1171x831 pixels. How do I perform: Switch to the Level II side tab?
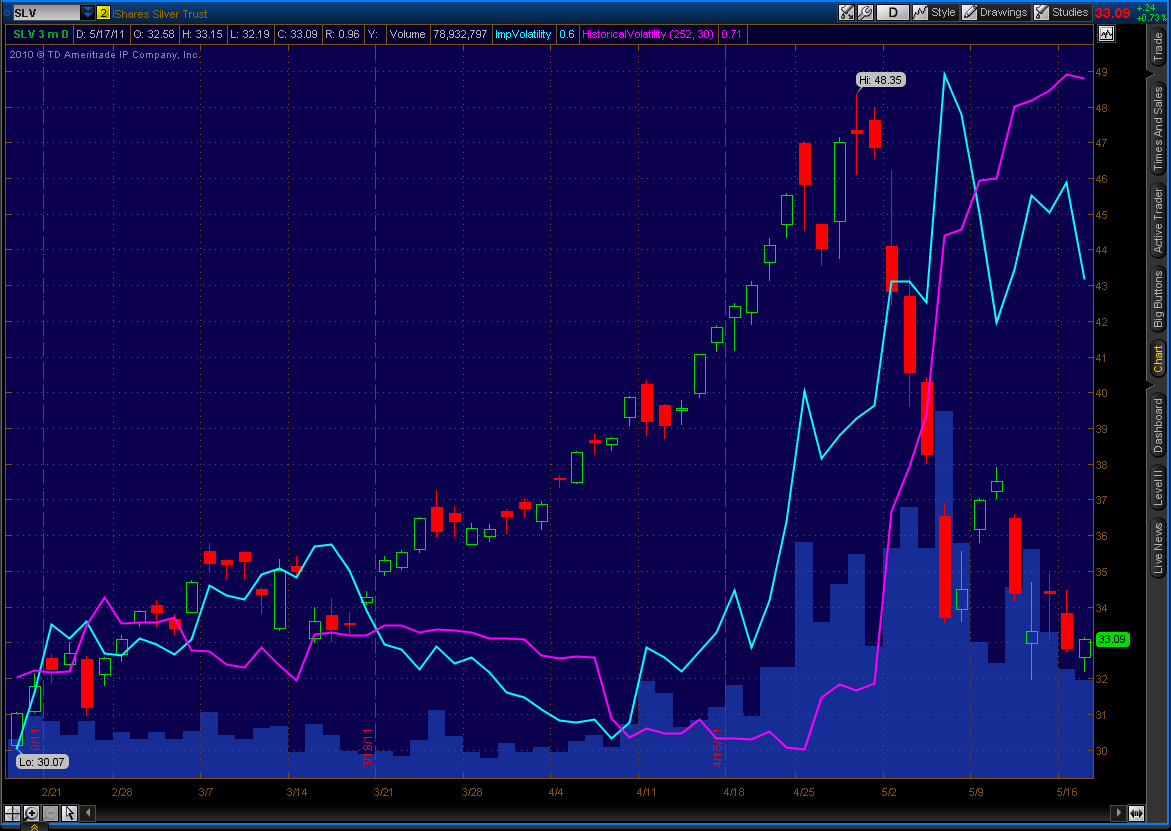point(1158,486)
